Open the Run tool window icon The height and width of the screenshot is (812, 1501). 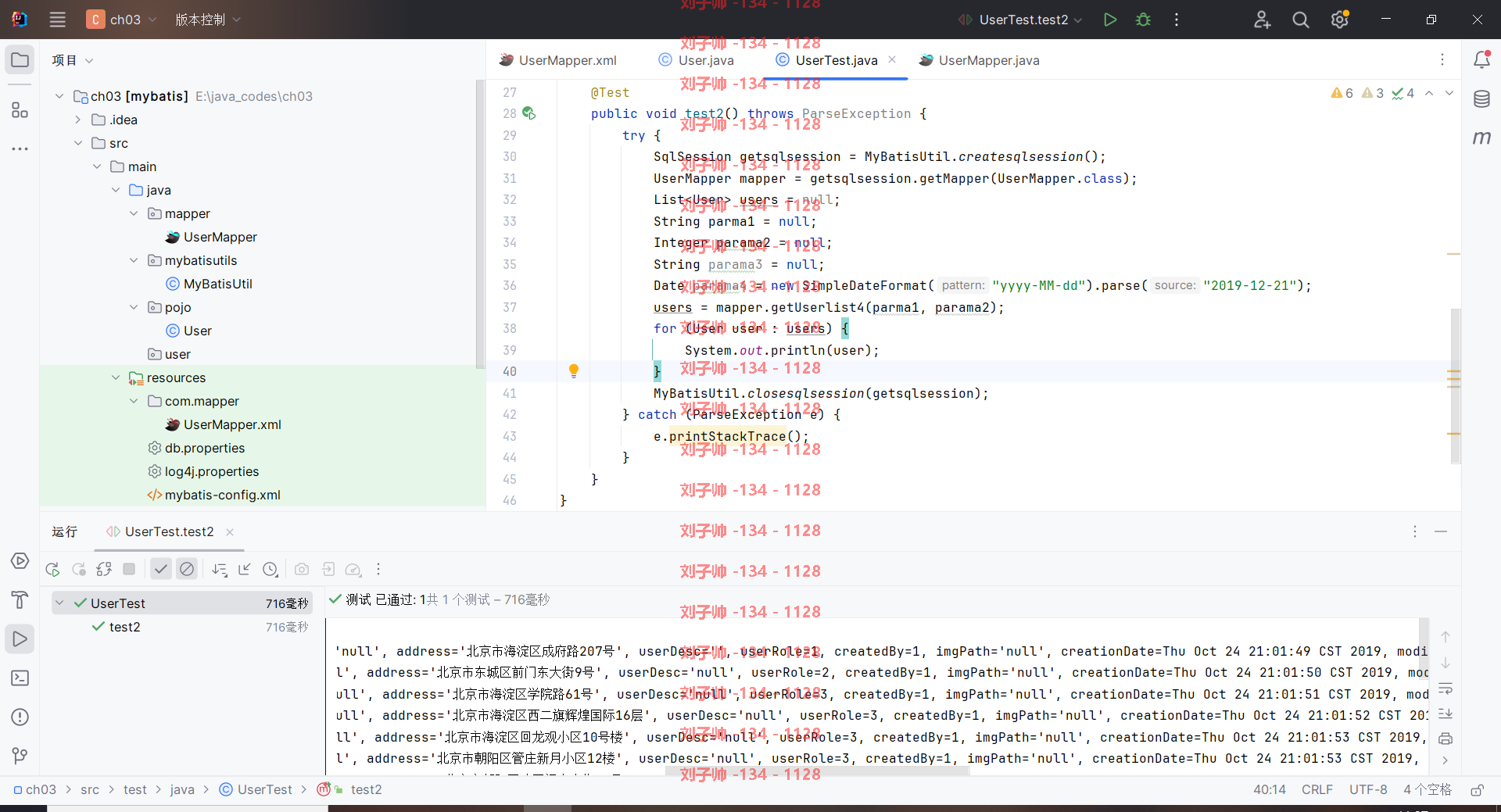(20, 639)
